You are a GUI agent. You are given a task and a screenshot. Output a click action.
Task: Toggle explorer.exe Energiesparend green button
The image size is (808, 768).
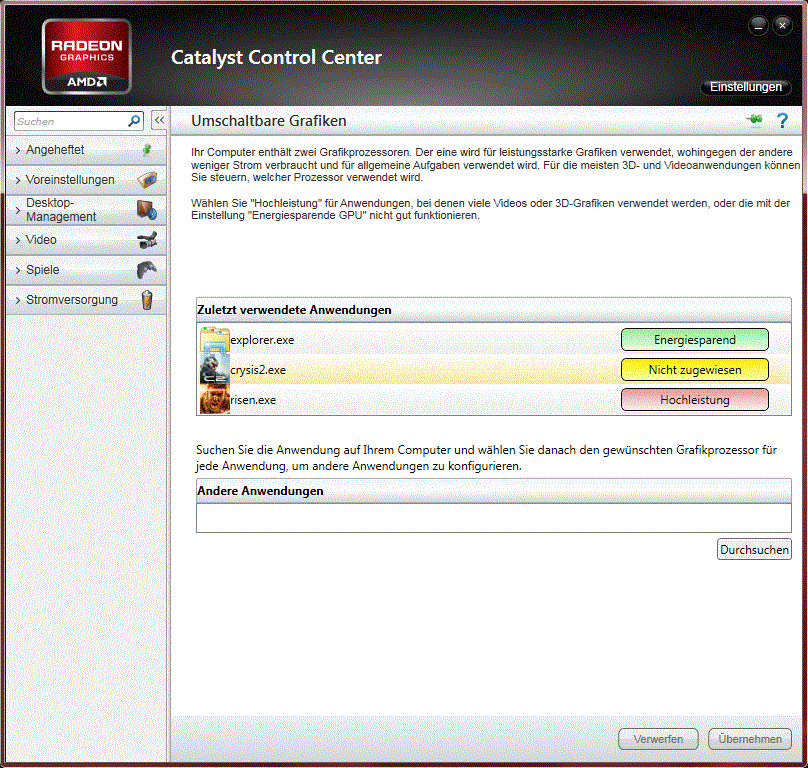(x=695, y=340)
